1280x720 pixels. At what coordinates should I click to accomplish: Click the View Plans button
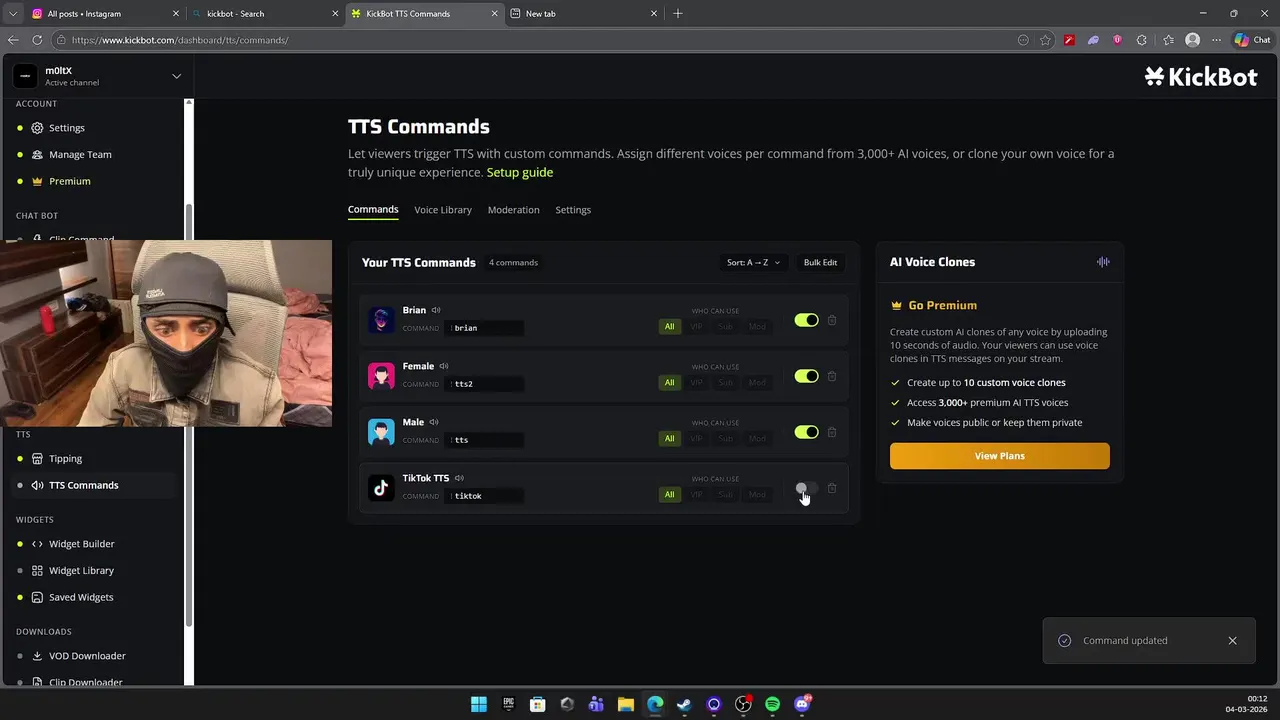[1000, 456]
